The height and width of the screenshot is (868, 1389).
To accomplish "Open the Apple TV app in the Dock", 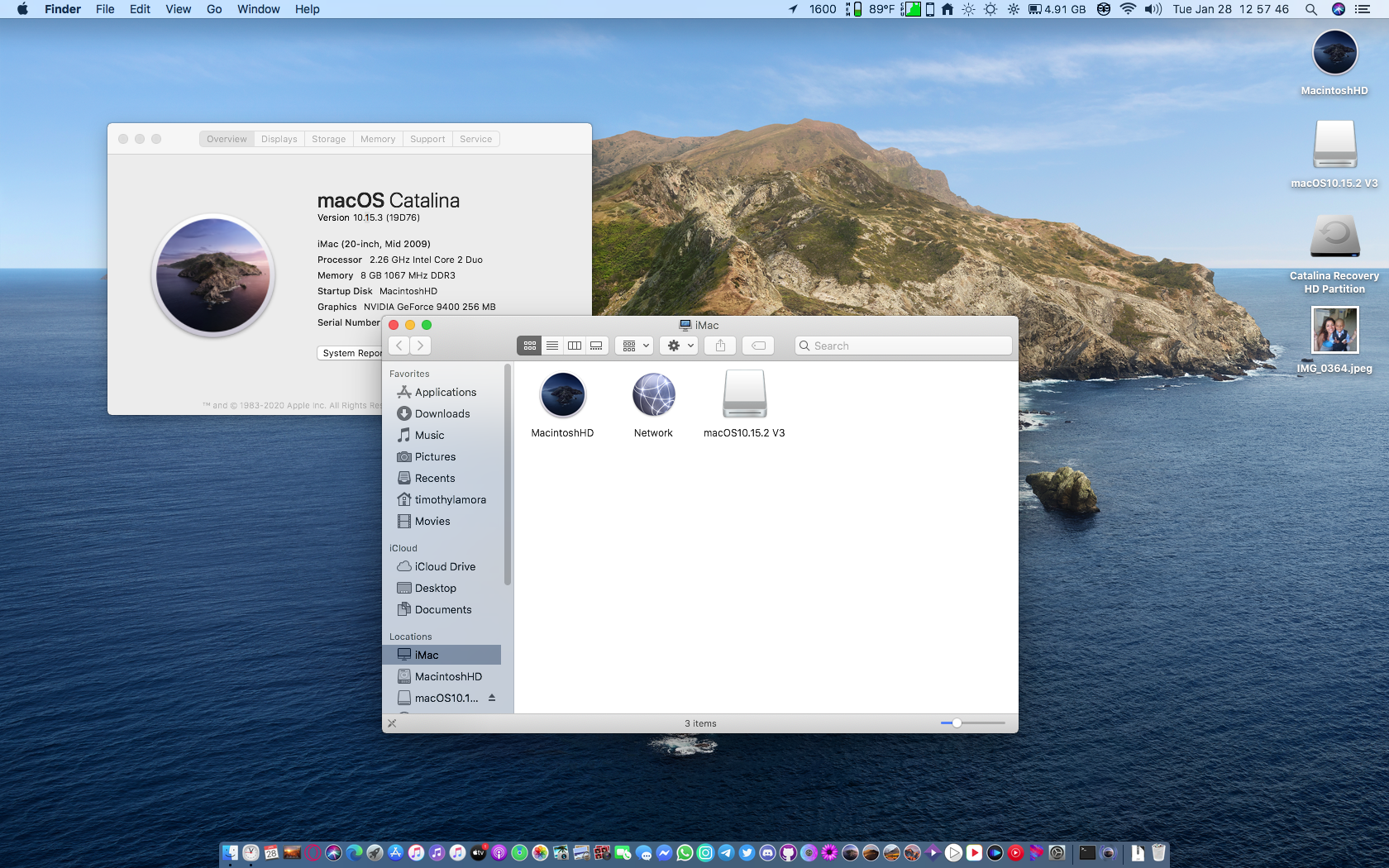I will (x=478, y=853).
